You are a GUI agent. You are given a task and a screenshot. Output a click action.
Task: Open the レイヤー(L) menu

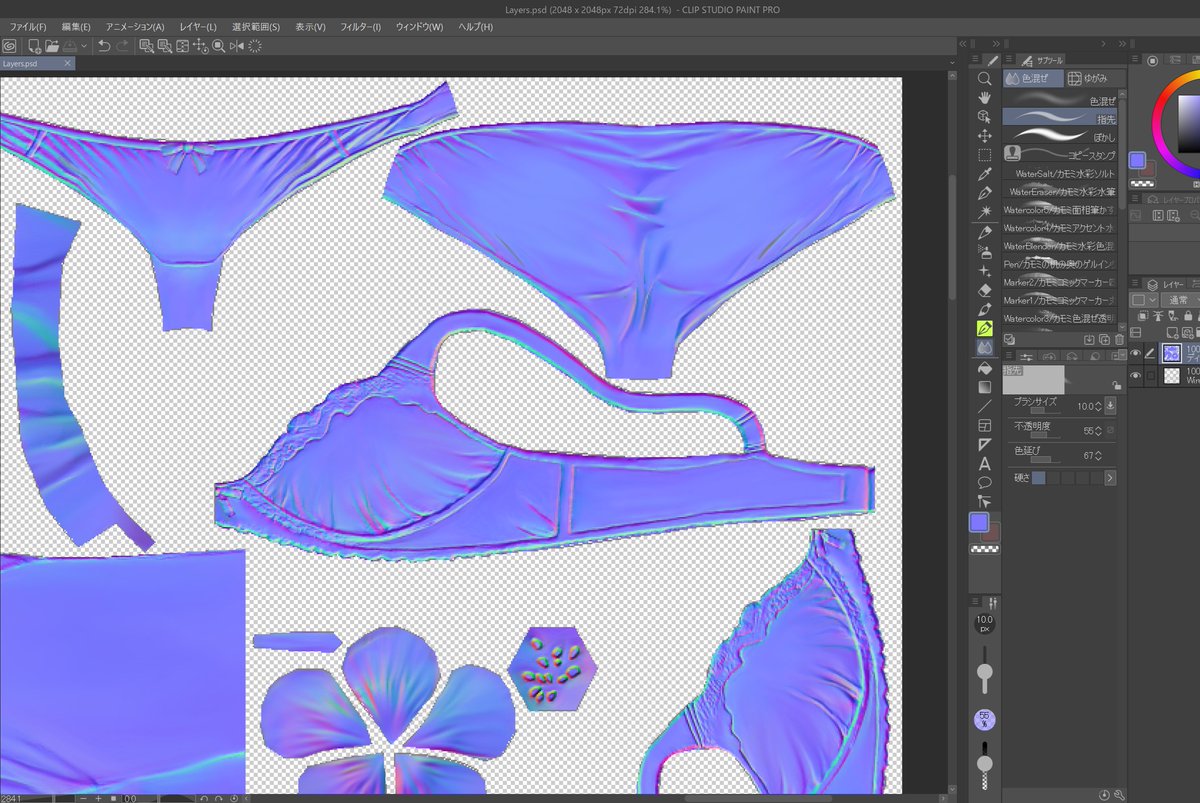tap(198, 26)
